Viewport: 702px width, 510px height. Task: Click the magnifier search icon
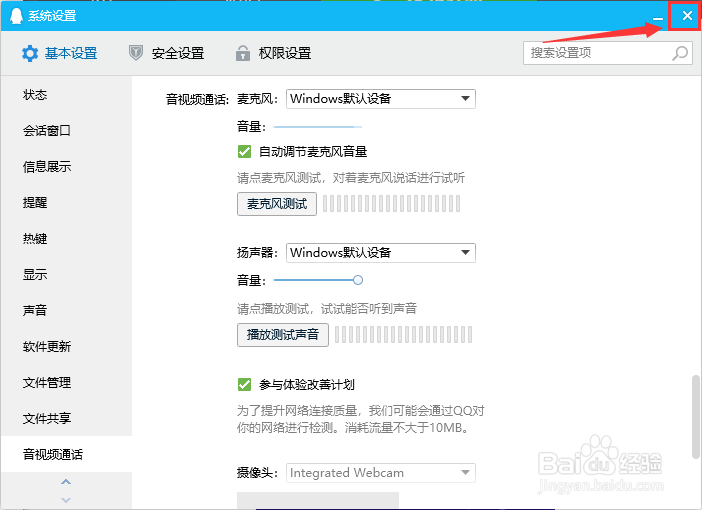point(680,53)
